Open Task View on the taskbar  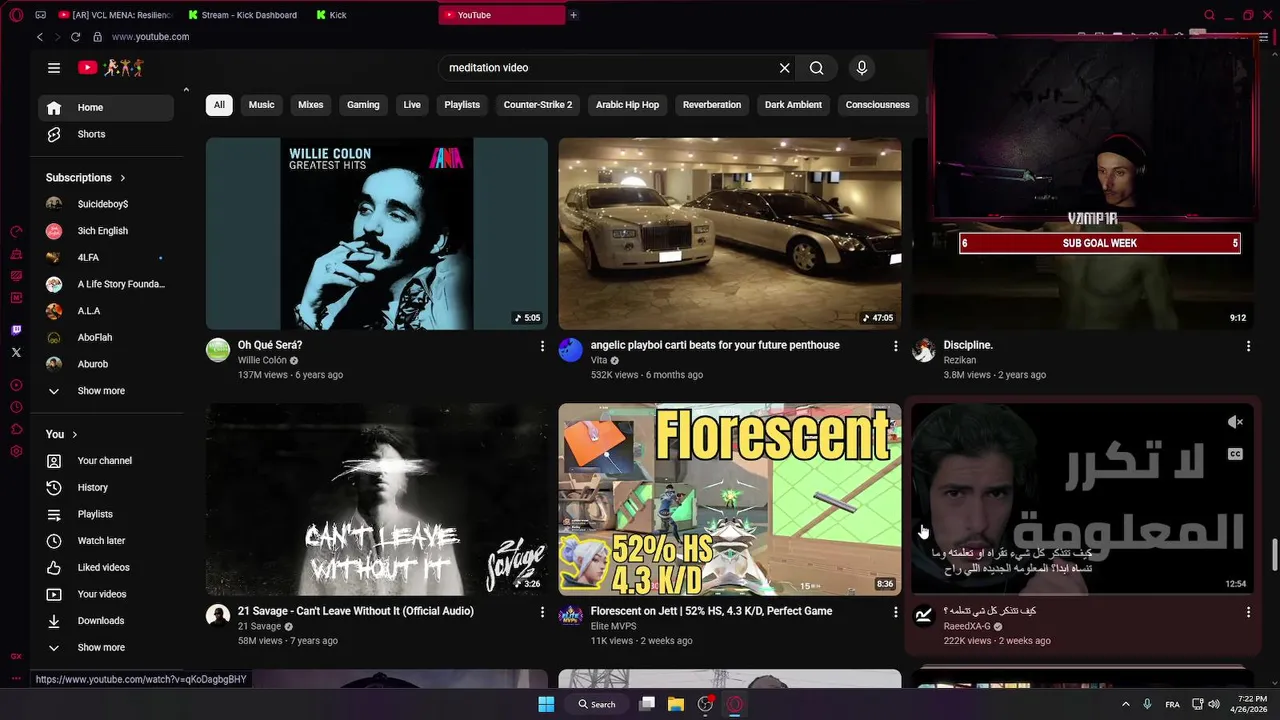pos(647,704)
